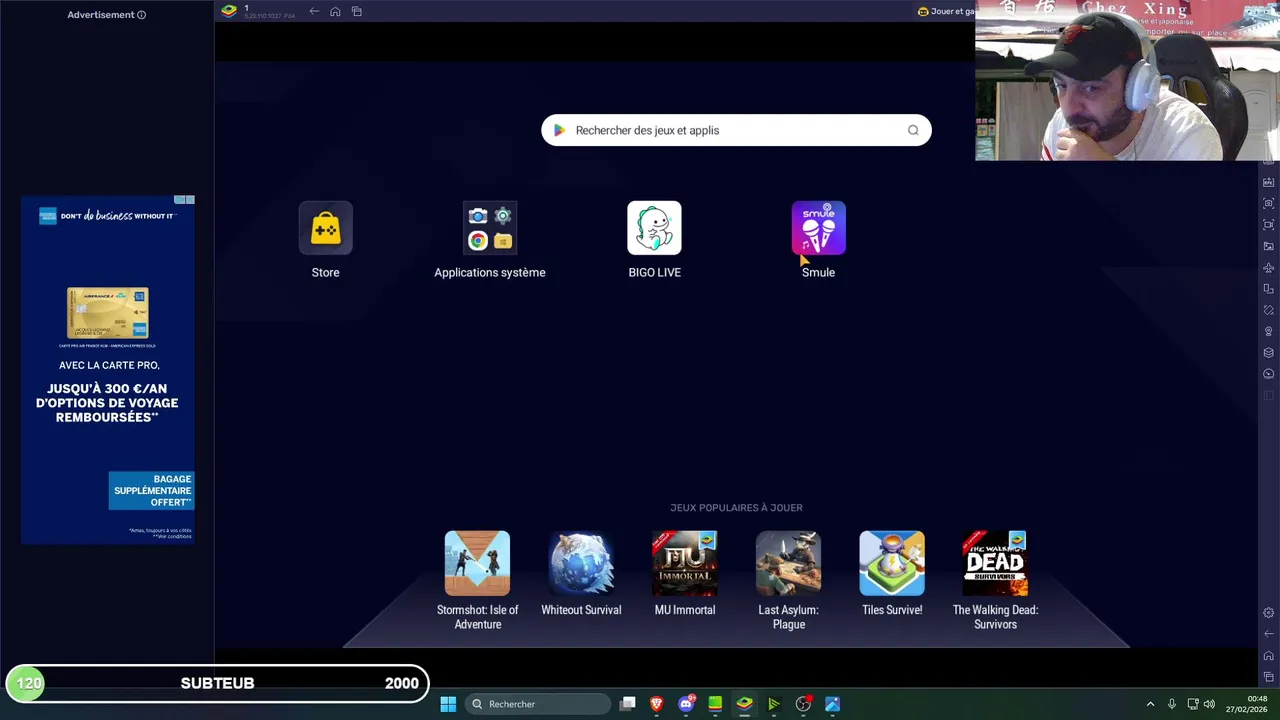The width and height of the screenshot is (1280, 720).
Task: Click the American Express advertisement banner
Action: pos(108,370)
